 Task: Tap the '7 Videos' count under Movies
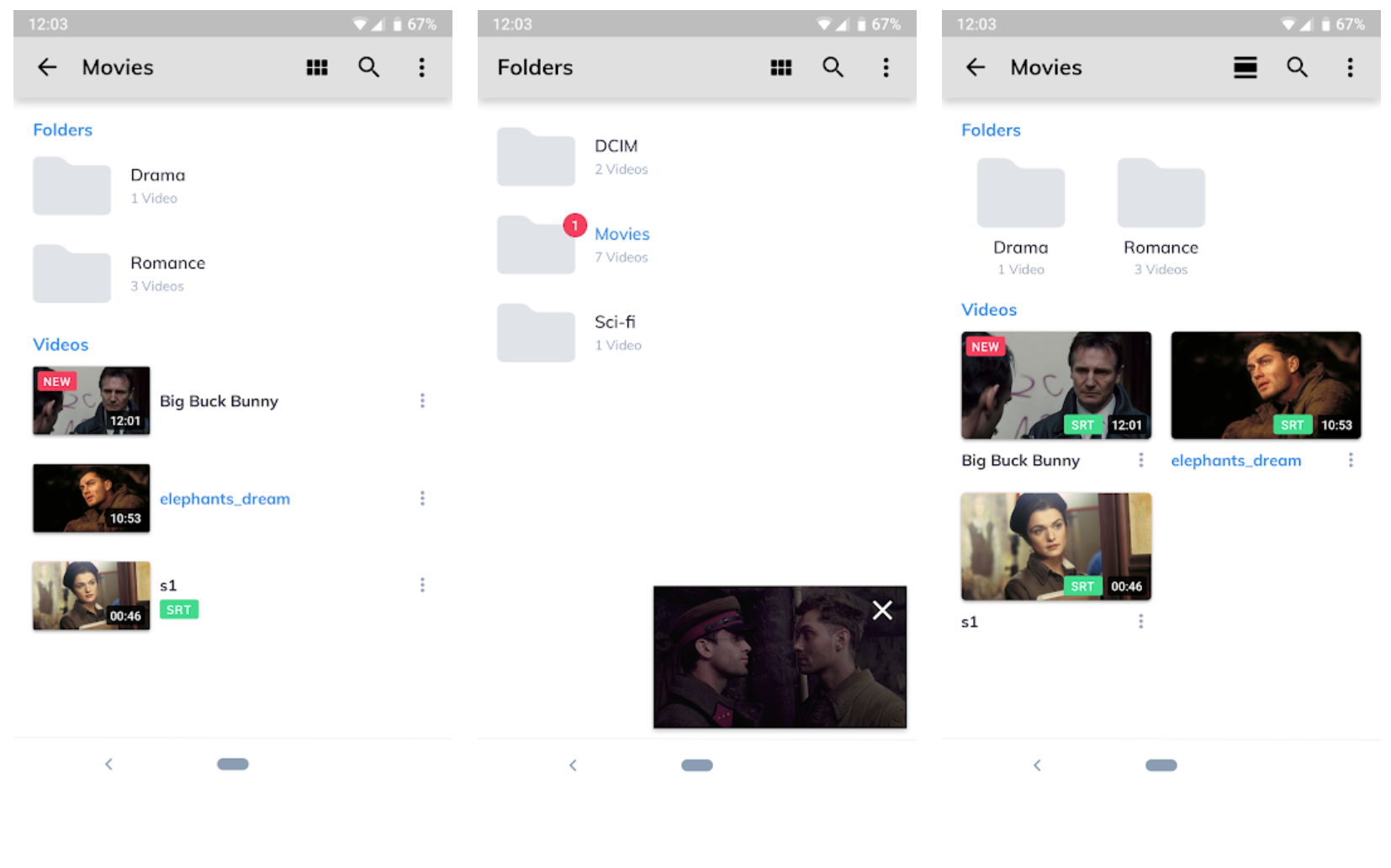(x=621, y=257)
